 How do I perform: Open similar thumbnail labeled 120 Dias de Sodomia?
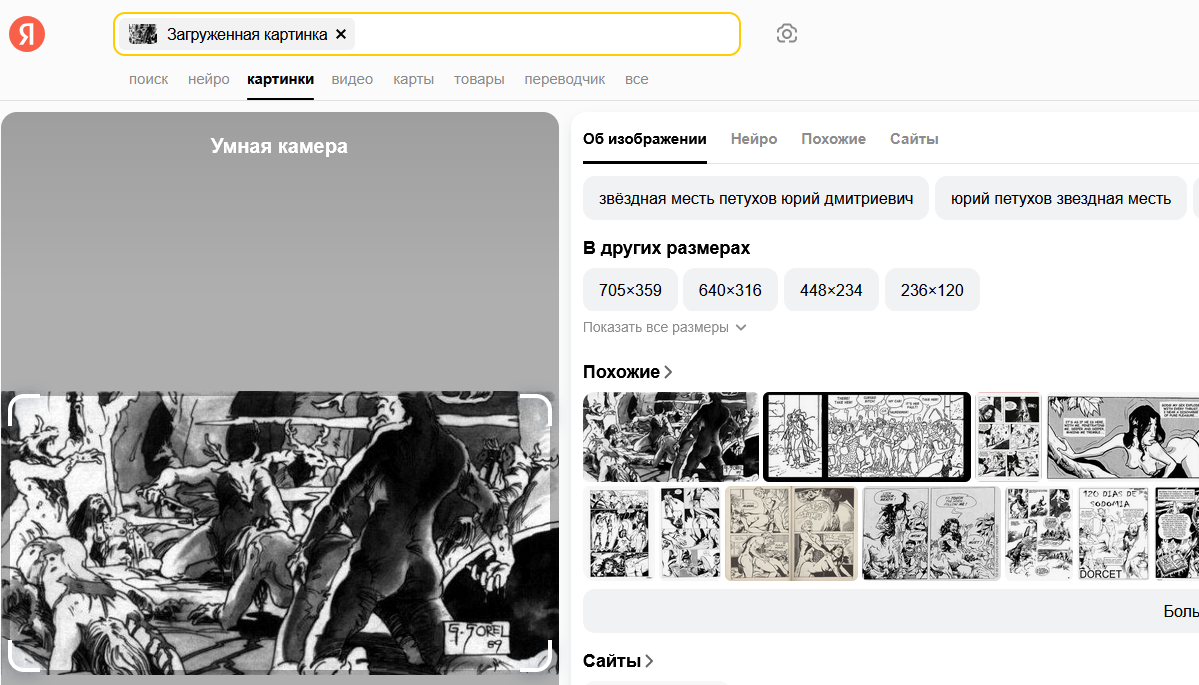point(1113,534)
